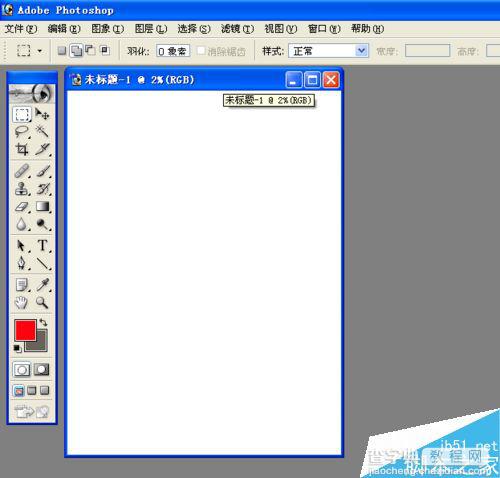Select the Zoom tool

(x=42, y=303)
